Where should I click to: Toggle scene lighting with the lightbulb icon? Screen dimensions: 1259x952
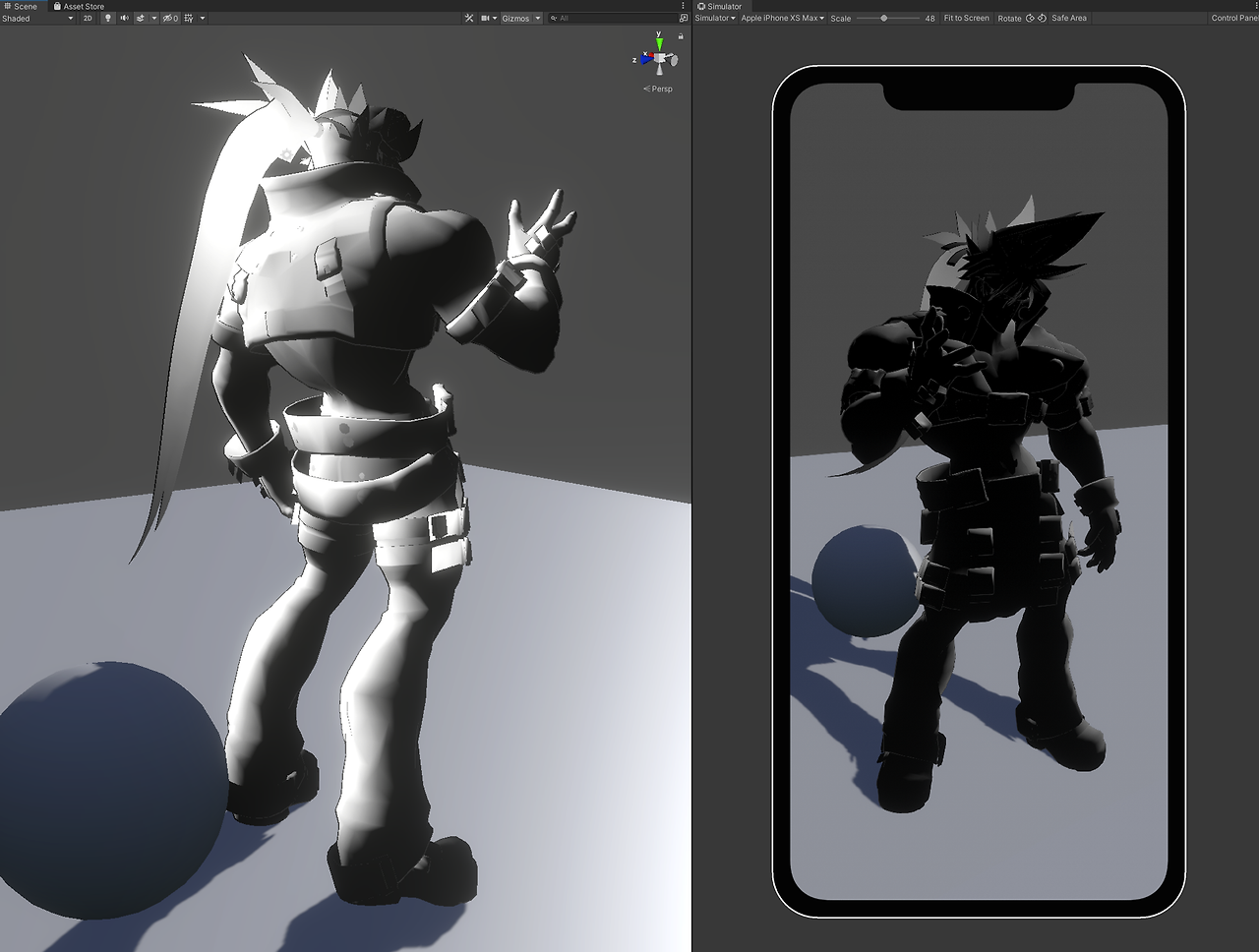[108, 19]
